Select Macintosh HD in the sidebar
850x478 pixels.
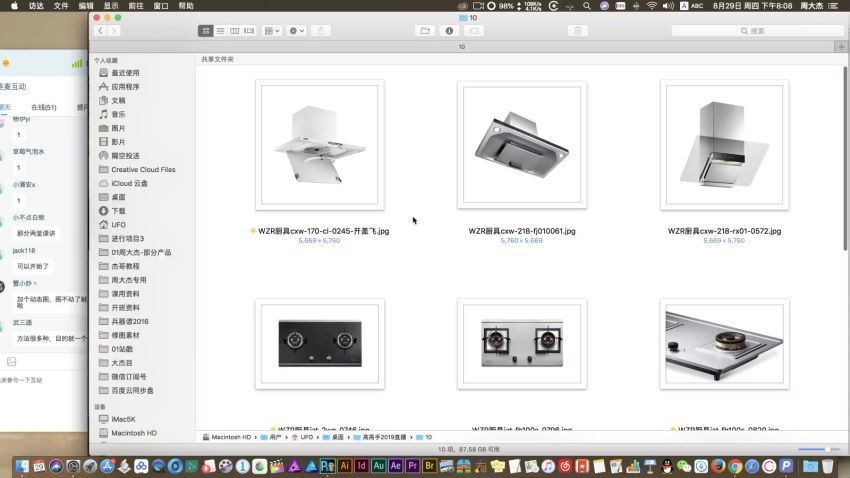[x=133, y=433]
